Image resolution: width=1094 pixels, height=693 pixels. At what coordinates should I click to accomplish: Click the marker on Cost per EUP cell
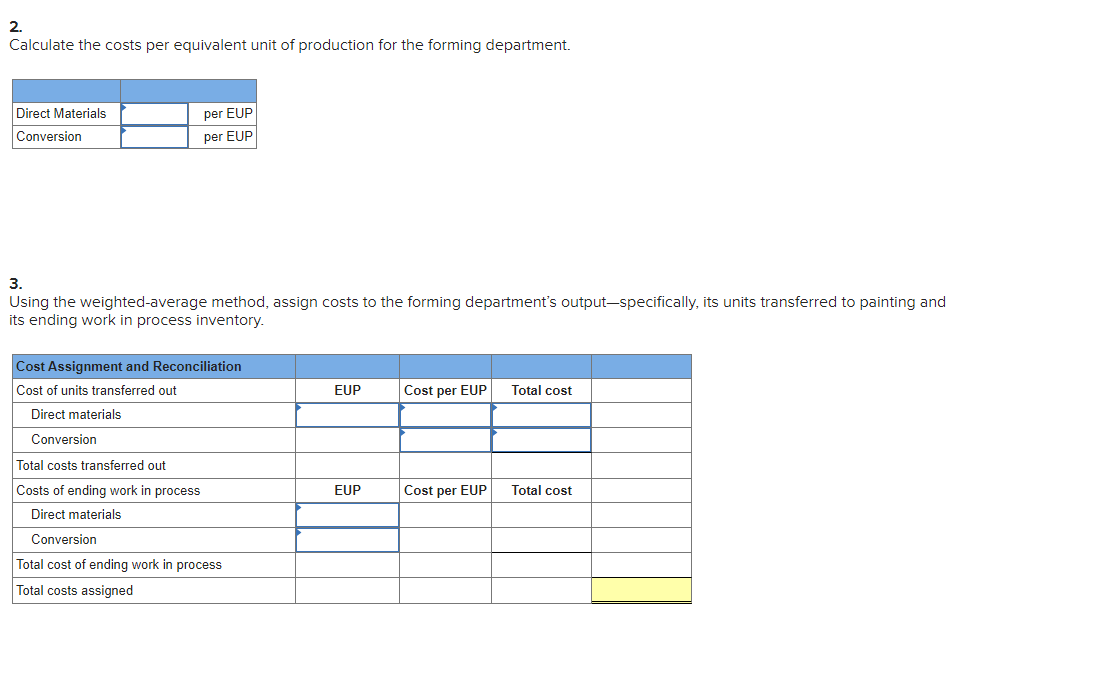tap(403, 405)
